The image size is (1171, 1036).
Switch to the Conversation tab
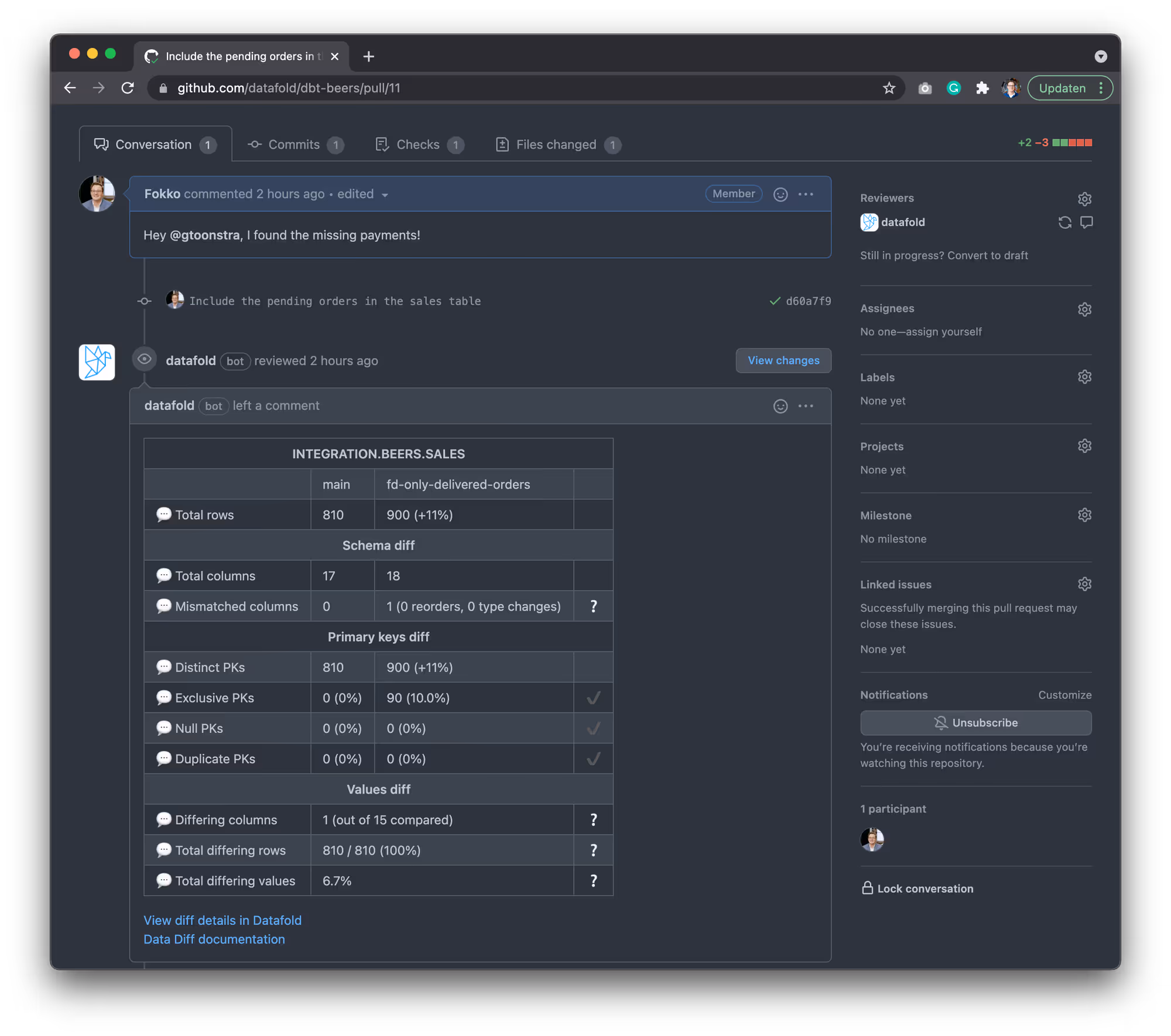(155, 145)
